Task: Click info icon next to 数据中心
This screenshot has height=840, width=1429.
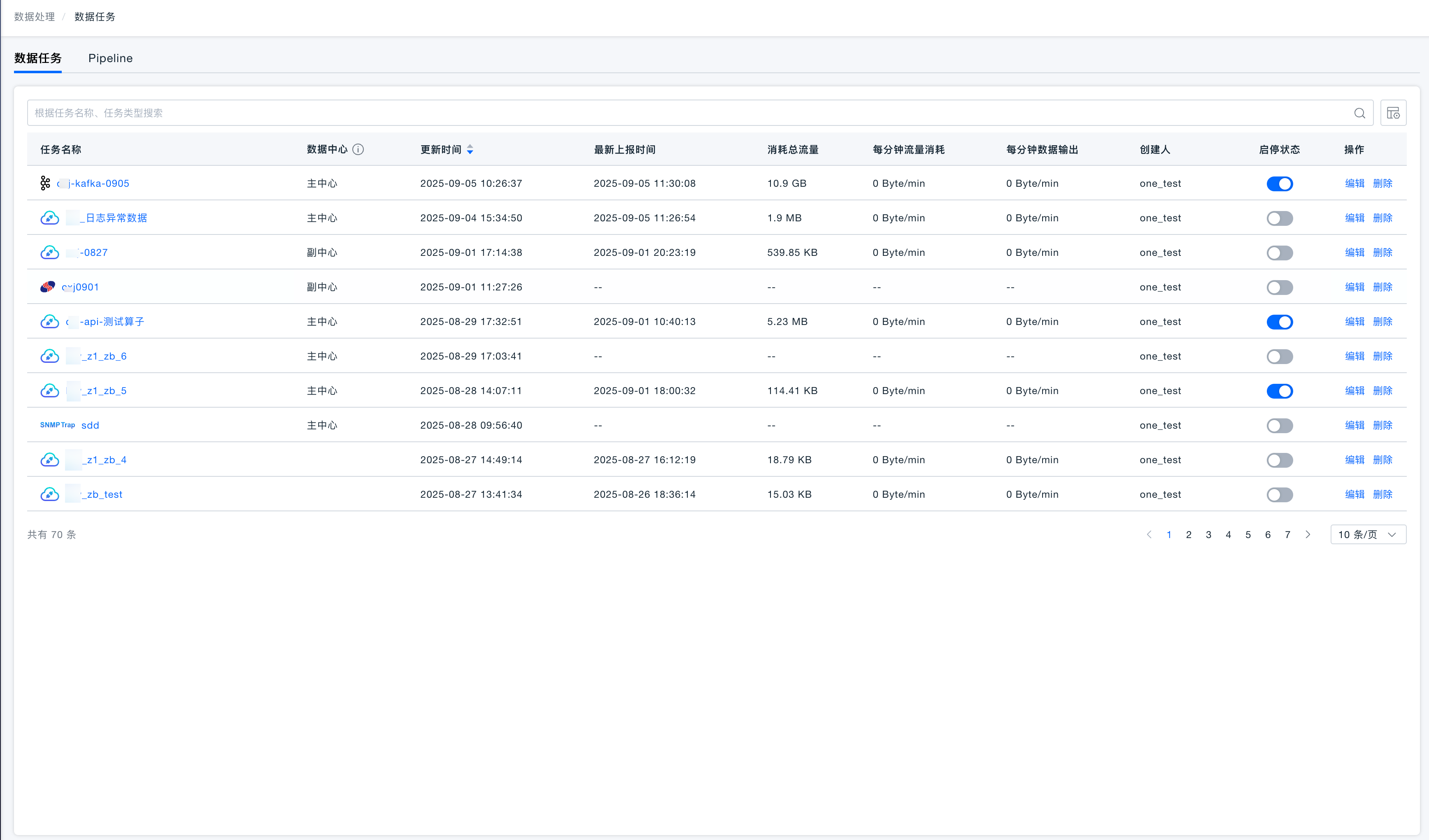Action: click(x=358, y=150)
